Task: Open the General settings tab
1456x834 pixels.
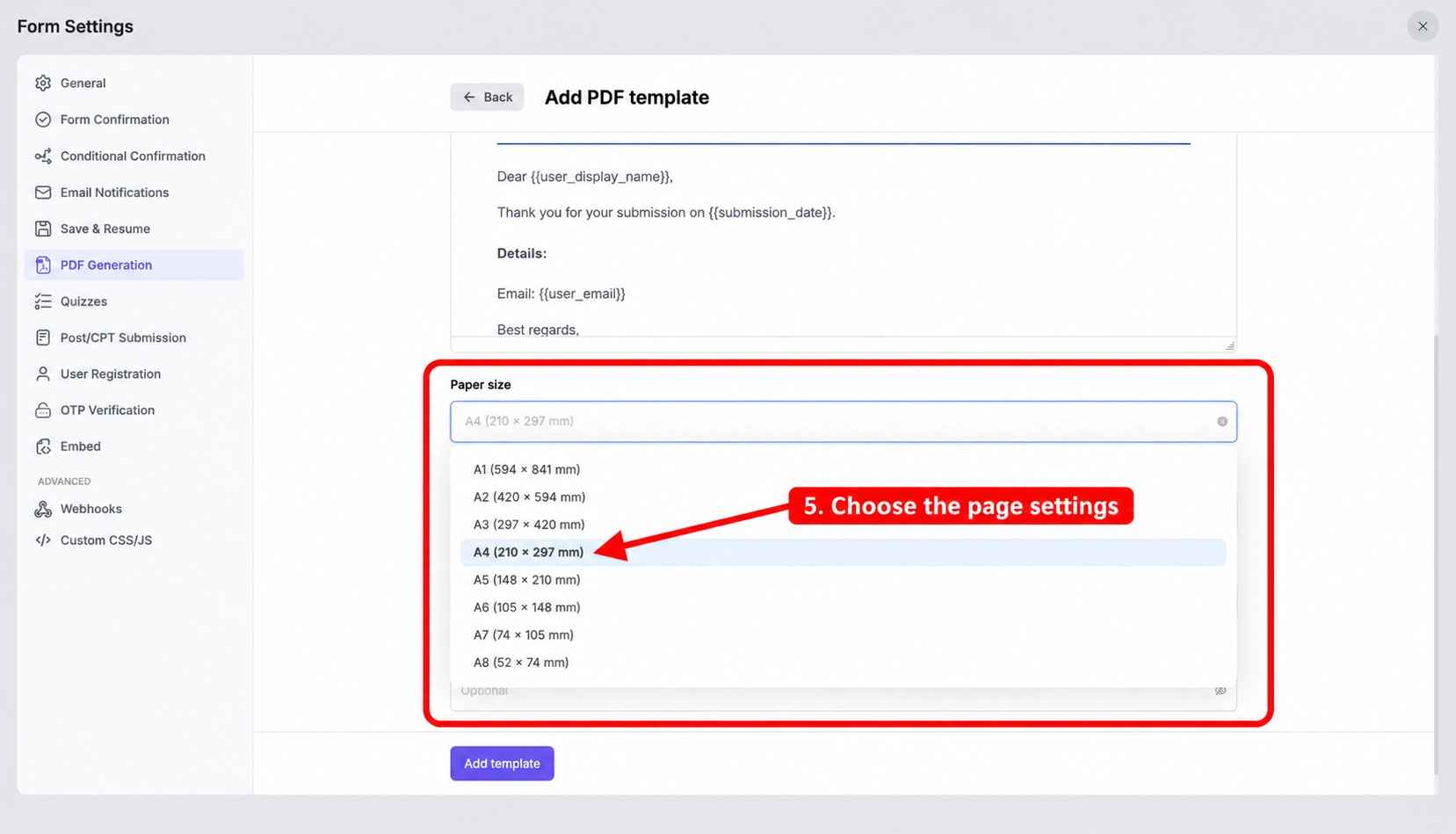Action: coord(134,83)
